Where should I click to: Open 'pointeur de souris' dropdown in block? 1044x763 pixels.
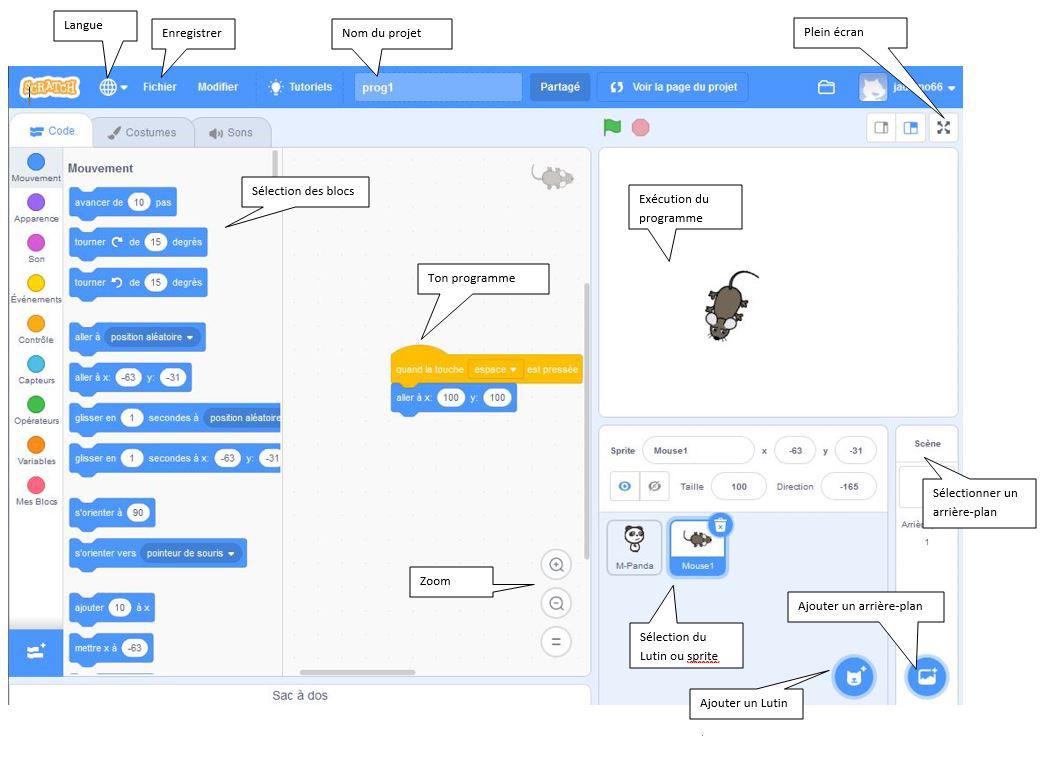(192, 553)
